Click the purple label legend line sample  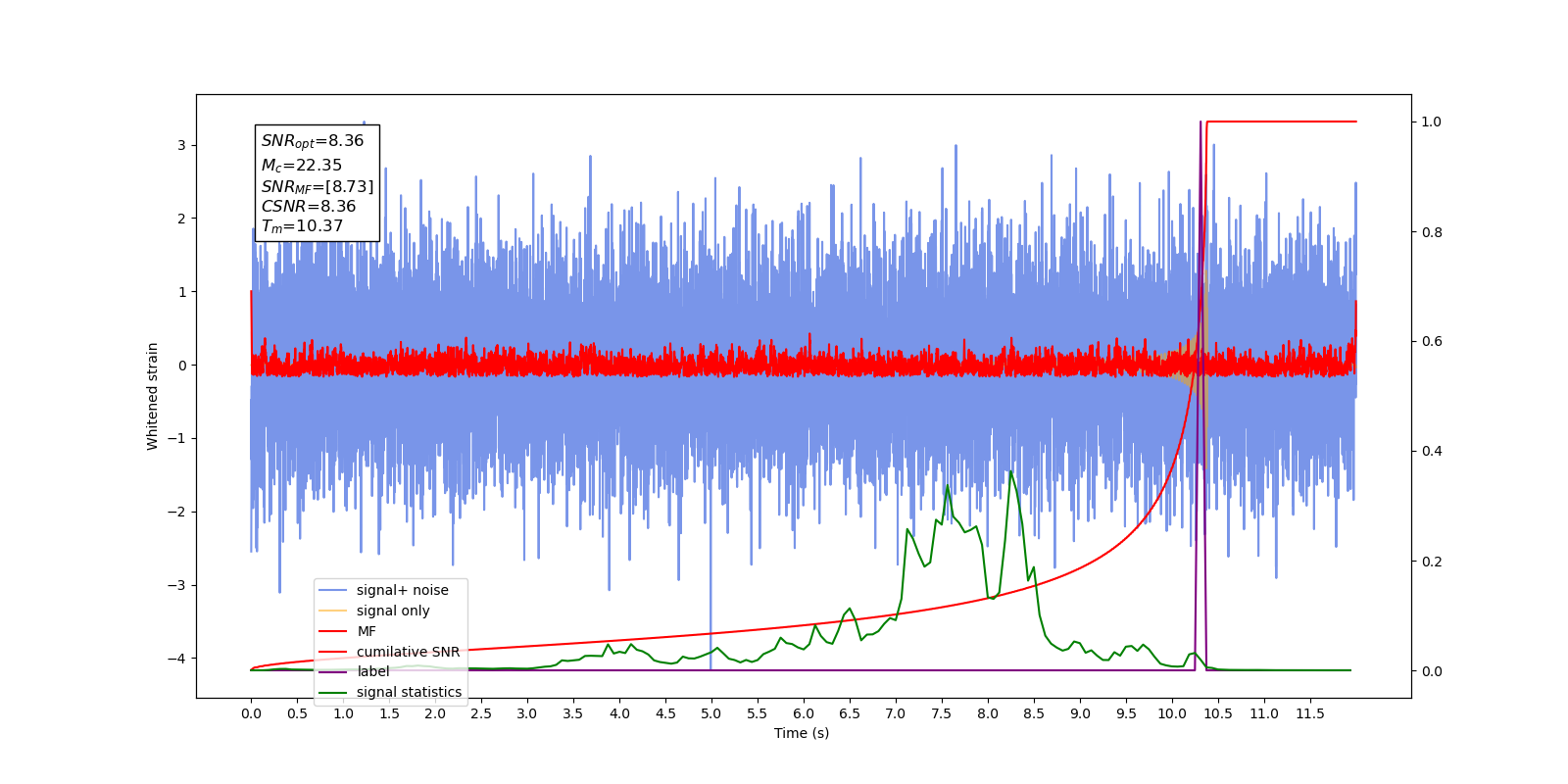click(x=333, y=671)
